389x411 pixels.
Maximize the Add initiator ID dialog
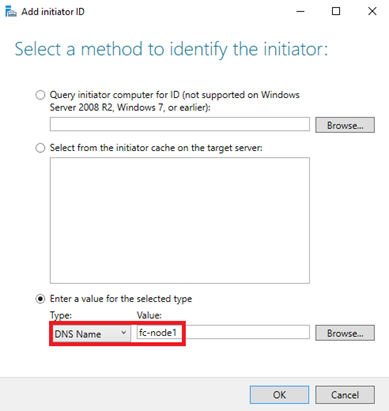click(x=336, y=12)
